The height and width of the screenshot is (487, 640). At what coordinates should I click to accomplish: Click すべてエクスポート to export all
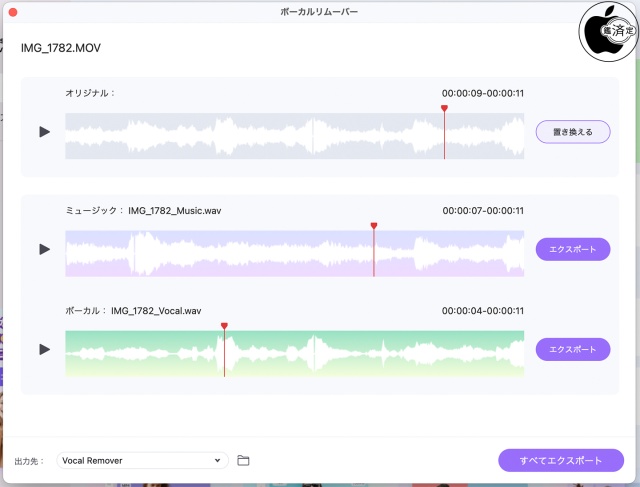pyautogui.click(x=561, y=460)
